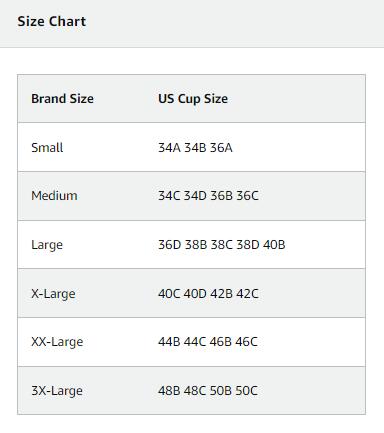Click the 34C 34D 36B 36C cell
This screenshot has height=433, width=384.
[208, 195]
